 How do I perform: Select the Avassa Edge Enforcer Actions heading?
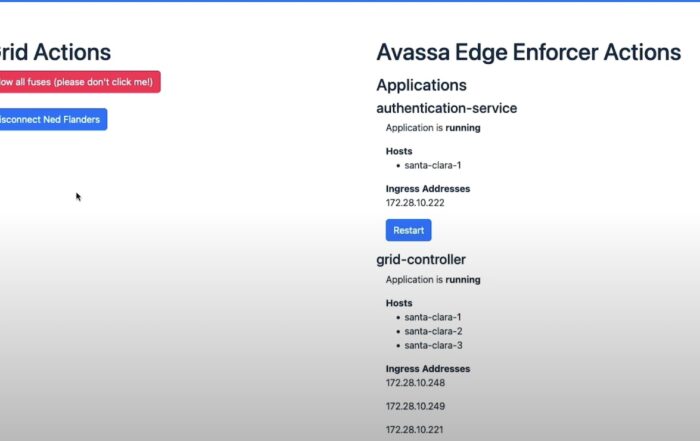pyautogui.click(x=529, y=52)
